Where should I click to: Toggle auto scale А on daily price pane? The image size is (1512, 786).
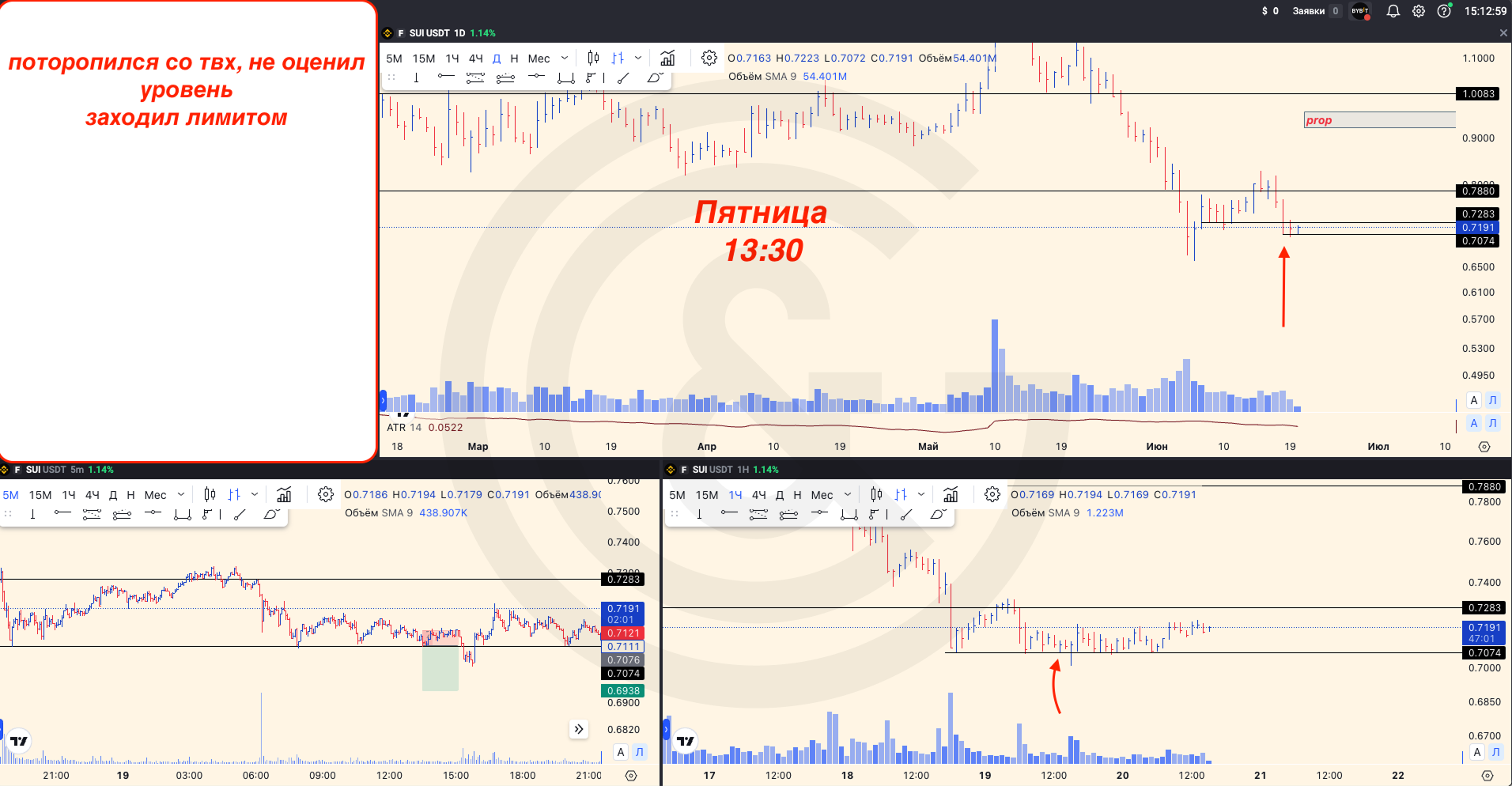[x=1474, y=400]
